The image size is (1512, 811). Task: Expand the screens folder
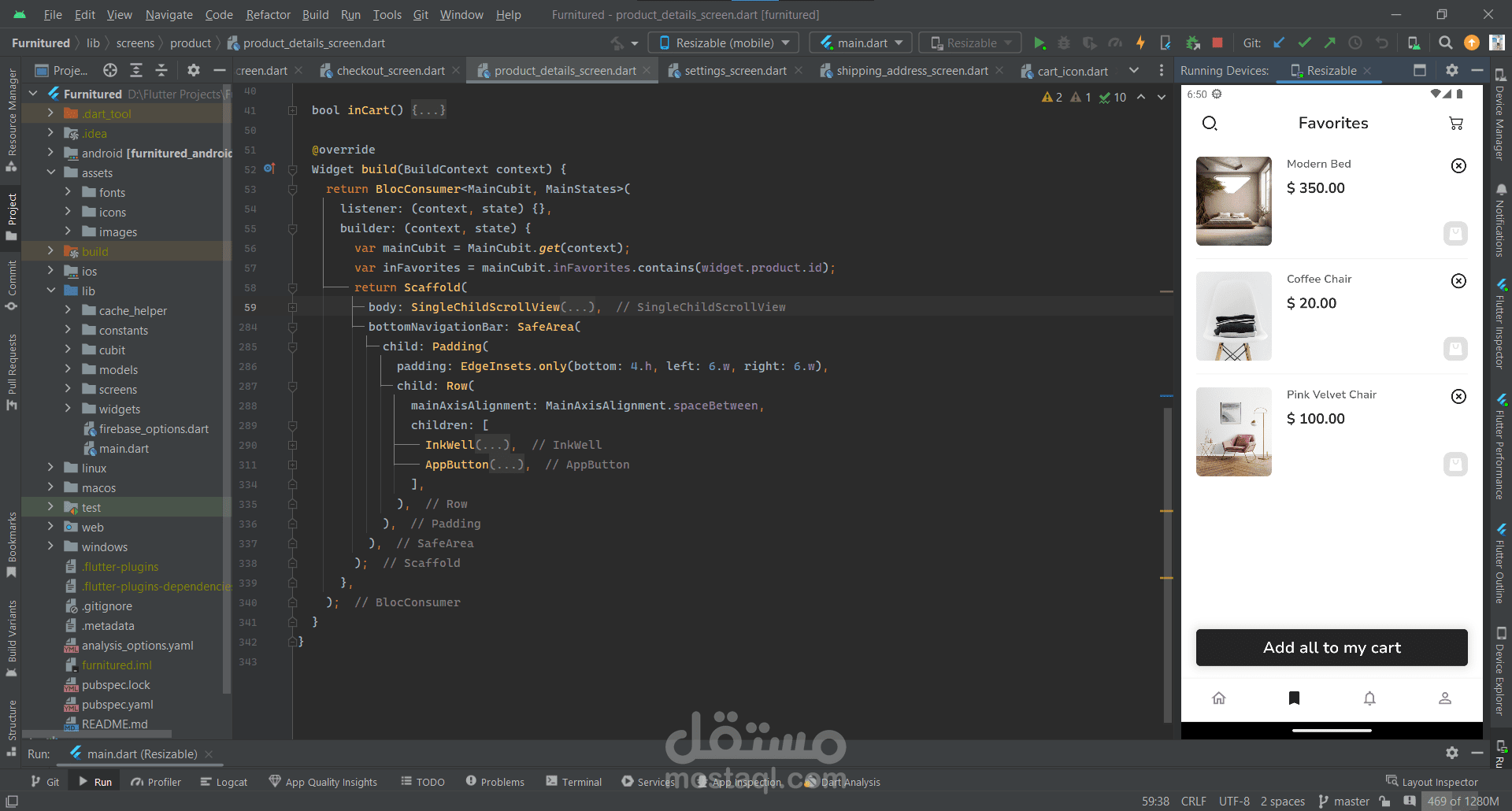tap(68, 389)
